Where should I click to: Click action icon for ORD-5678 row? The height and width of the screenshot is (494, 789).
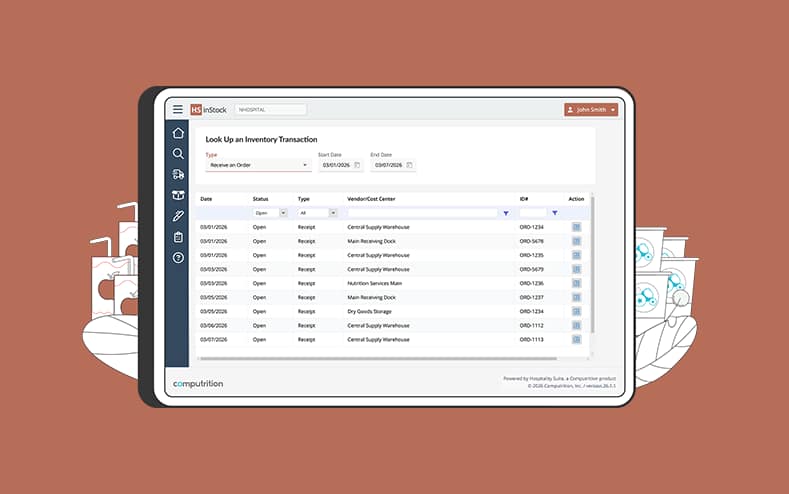point(576,241)
